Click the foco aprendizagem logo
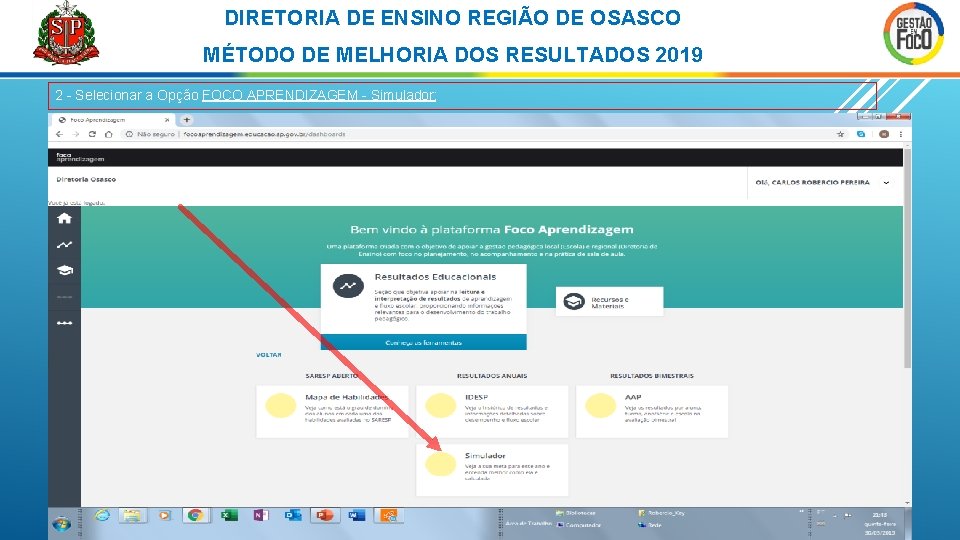960x540 pixels. click(x=80, y=157)
